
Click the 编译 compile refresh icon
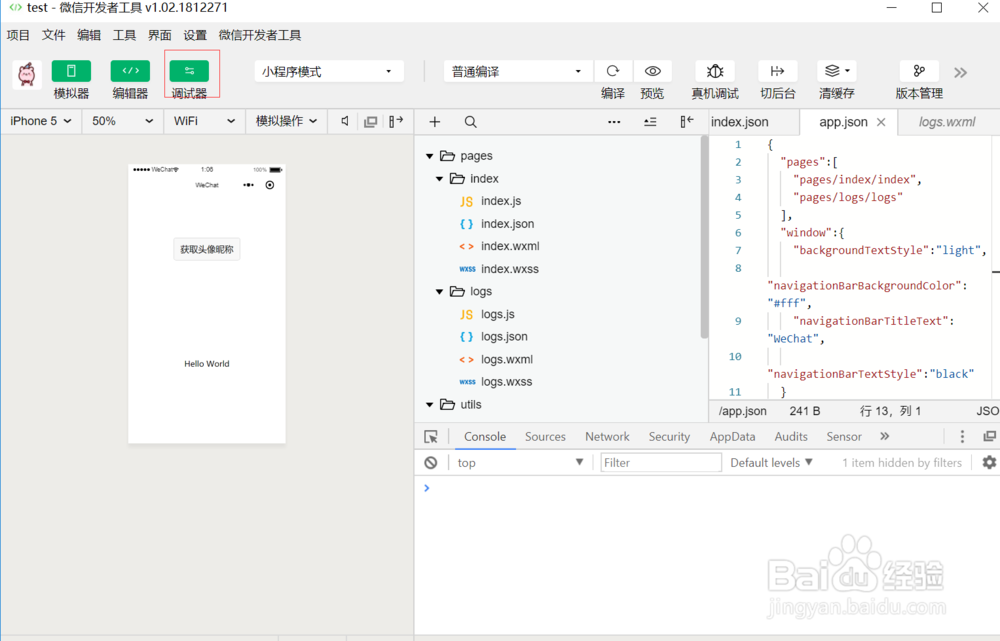point(613,71)
